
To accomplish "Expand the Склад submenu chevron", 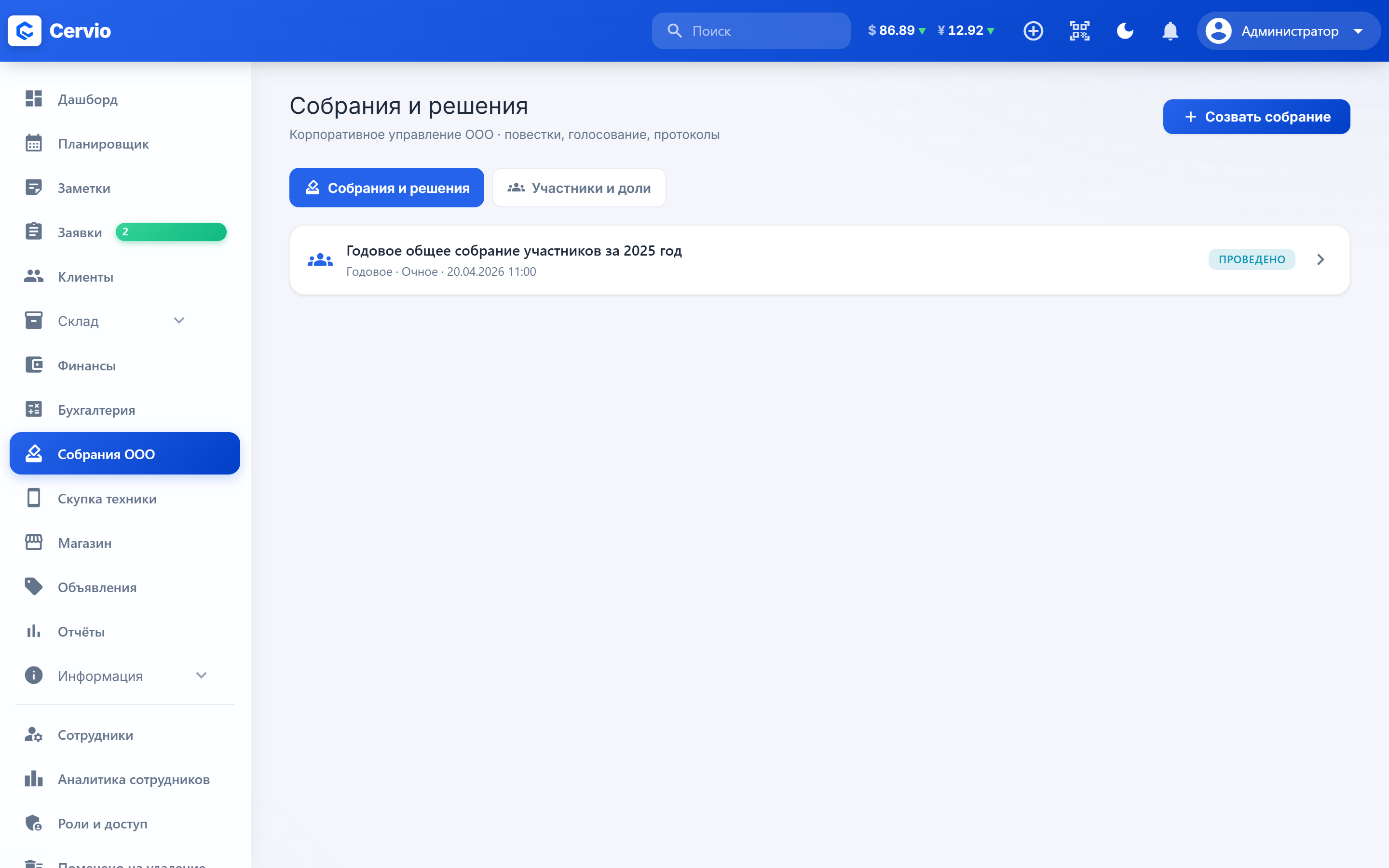I will tap(179, 320).
